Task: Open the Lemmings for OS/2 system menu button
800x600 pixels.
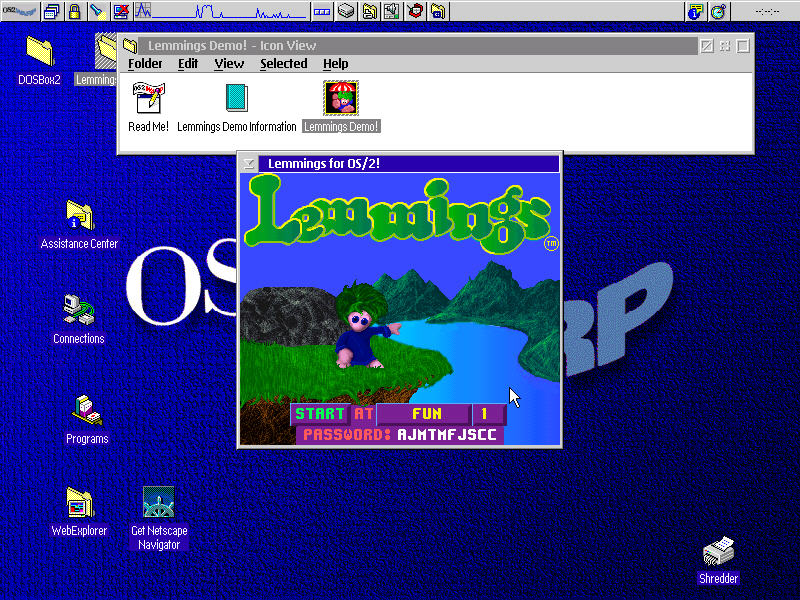Action: [249, 164]
